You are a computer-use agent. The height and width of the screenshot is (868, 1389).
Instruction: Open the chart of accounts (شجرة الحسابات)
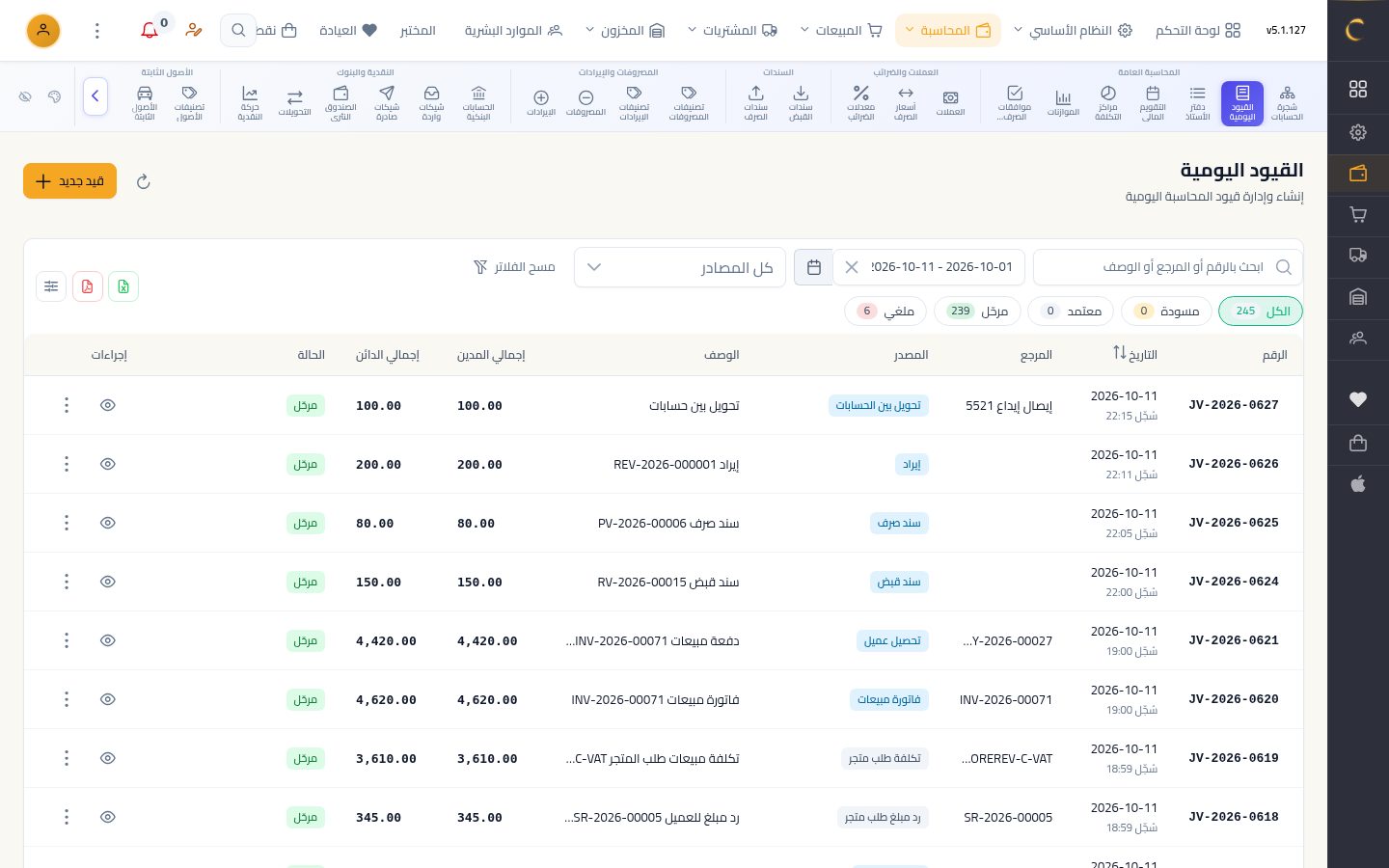pos(1287,103)
